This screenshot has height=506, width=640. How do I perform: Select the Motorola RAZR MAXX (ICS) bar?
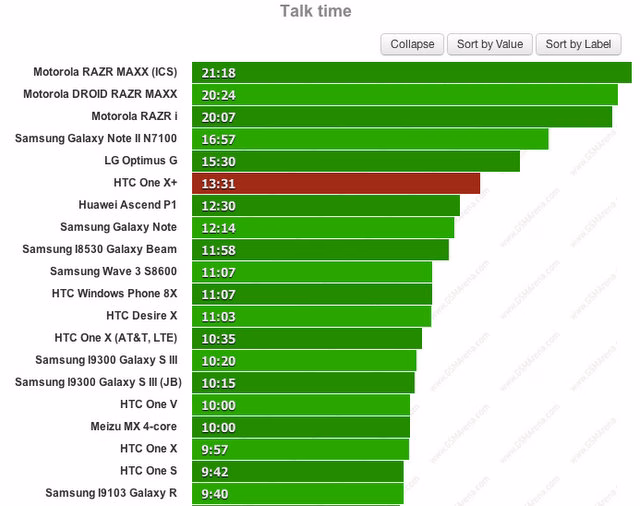point(412,73)
